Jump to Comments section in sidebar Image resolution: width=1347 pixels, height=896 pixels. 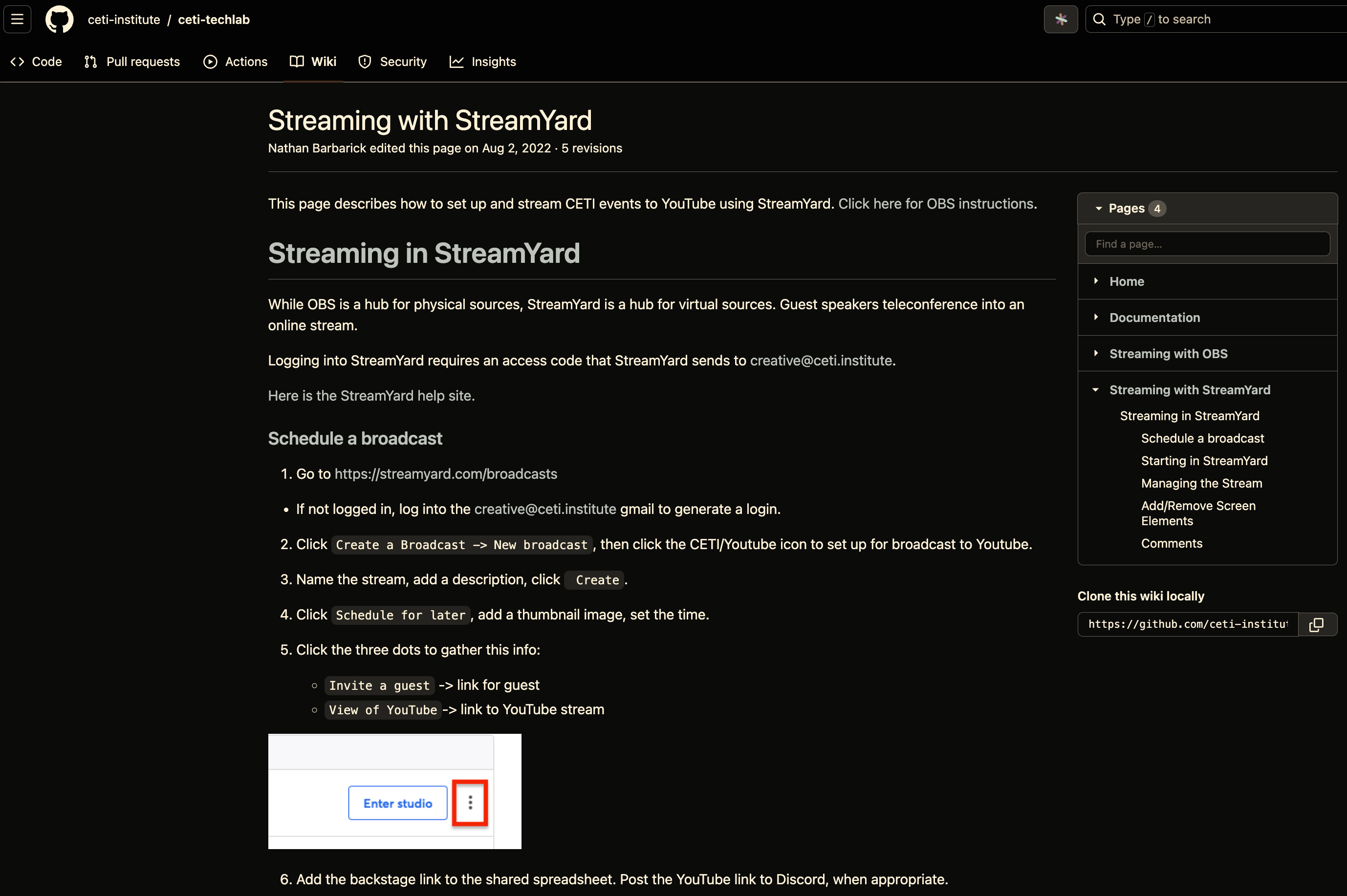coord(1172,543)
